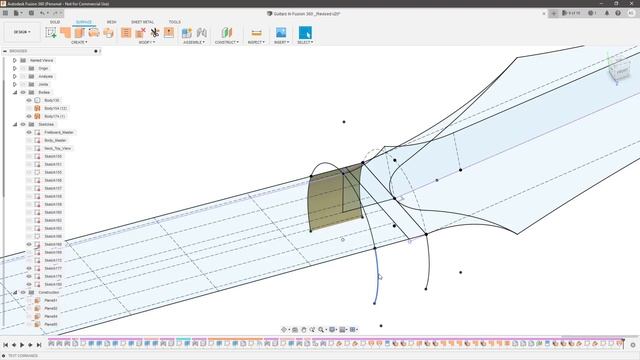Toggle visibility of Bodies folder
Viewport: 640px width, 360px height.
(x=23, y=92)
